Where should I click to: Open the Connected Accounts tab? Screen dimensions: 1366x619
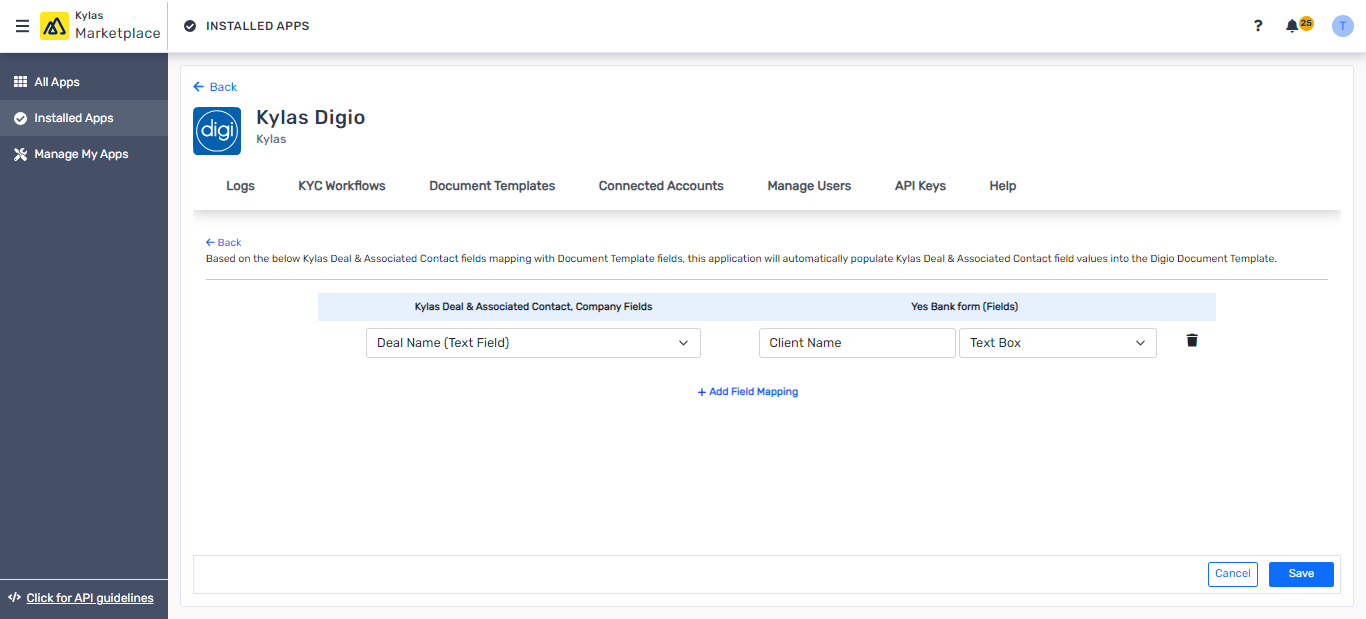(661, 186)
